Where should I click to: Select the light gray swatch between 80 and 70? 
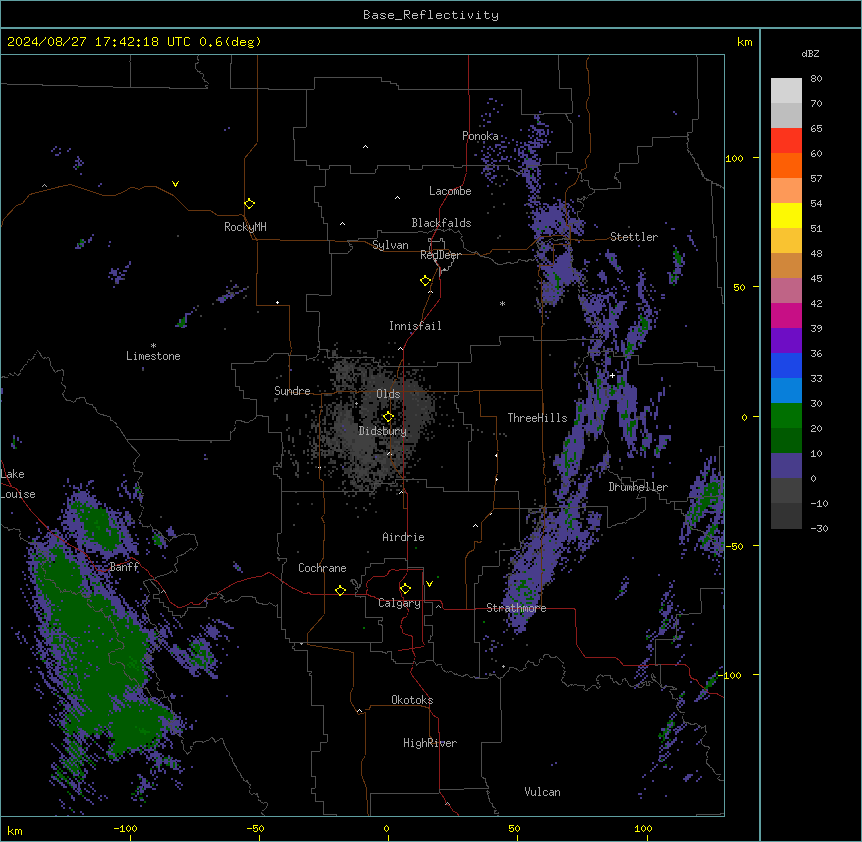click(x=786, y=91)
